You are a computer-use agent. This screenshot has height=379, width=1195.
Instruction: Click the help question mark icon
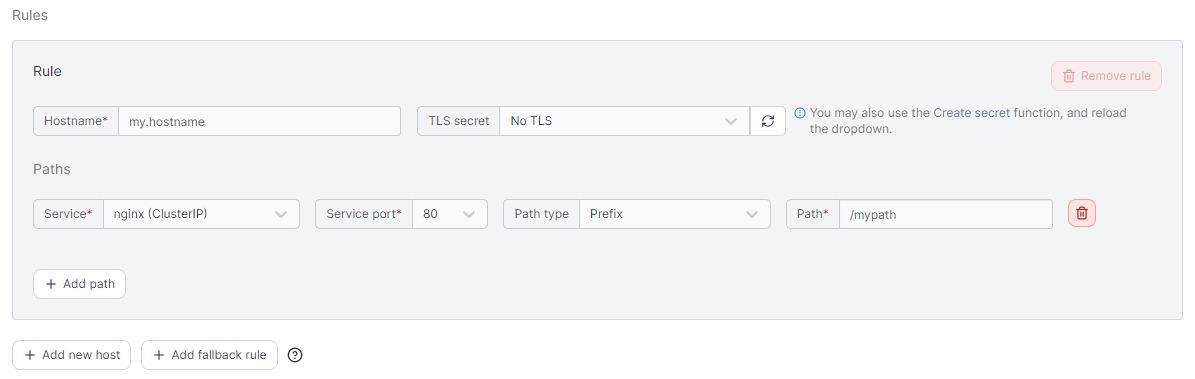(295, 355)
